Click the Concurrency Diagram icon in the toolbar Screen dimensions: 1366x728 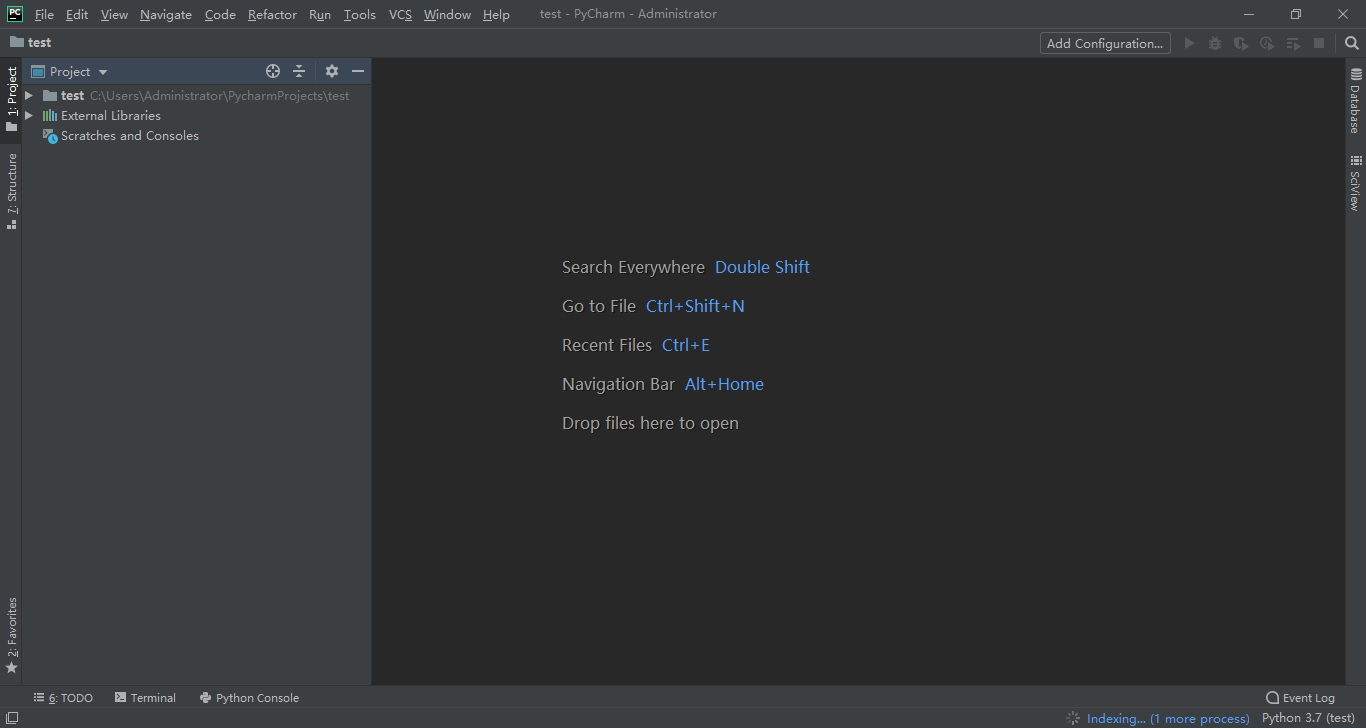click(x=1293, y=43)
